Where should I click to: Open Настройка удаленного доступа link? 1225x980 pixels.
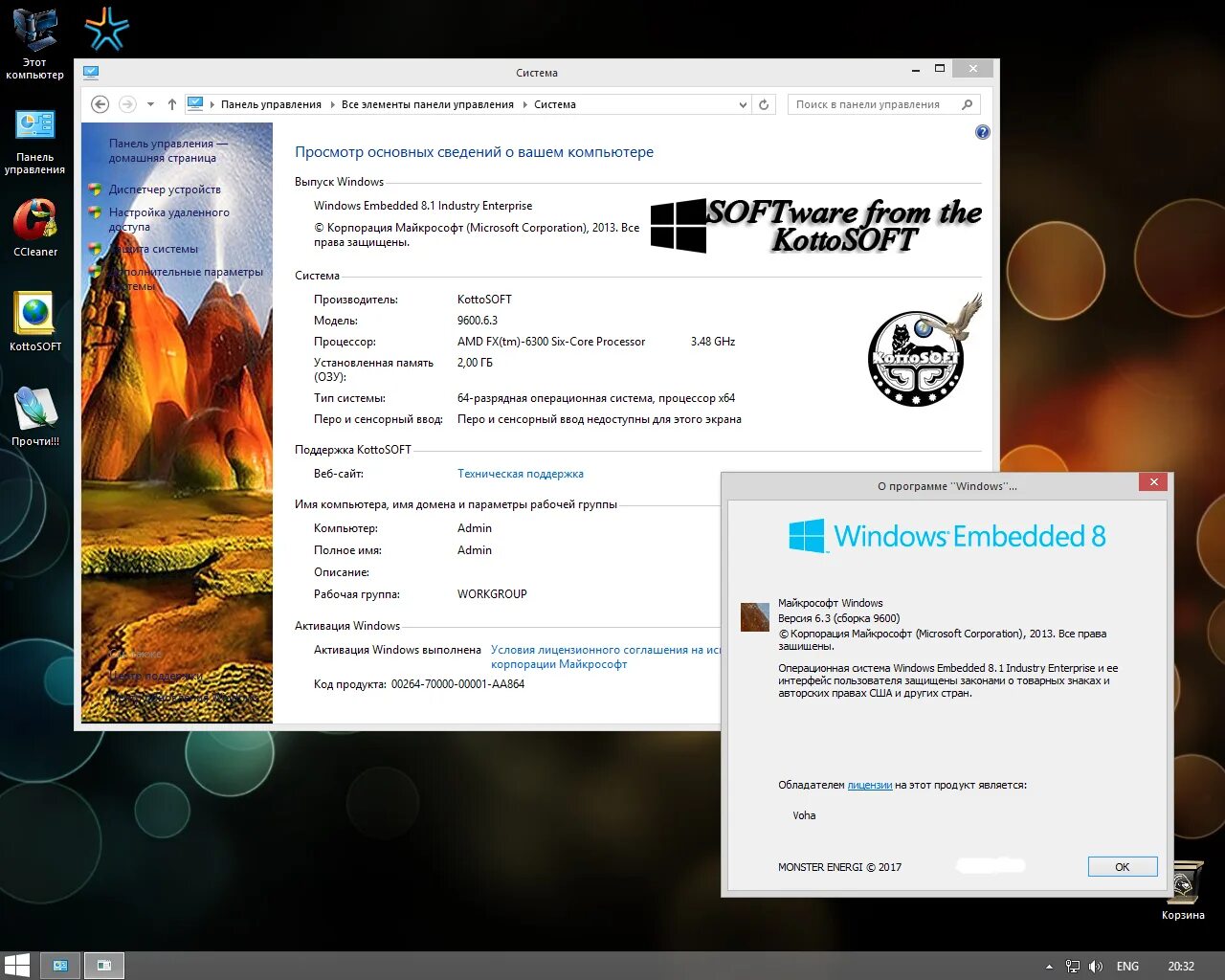pyautogui.click(x=168, y=219)
